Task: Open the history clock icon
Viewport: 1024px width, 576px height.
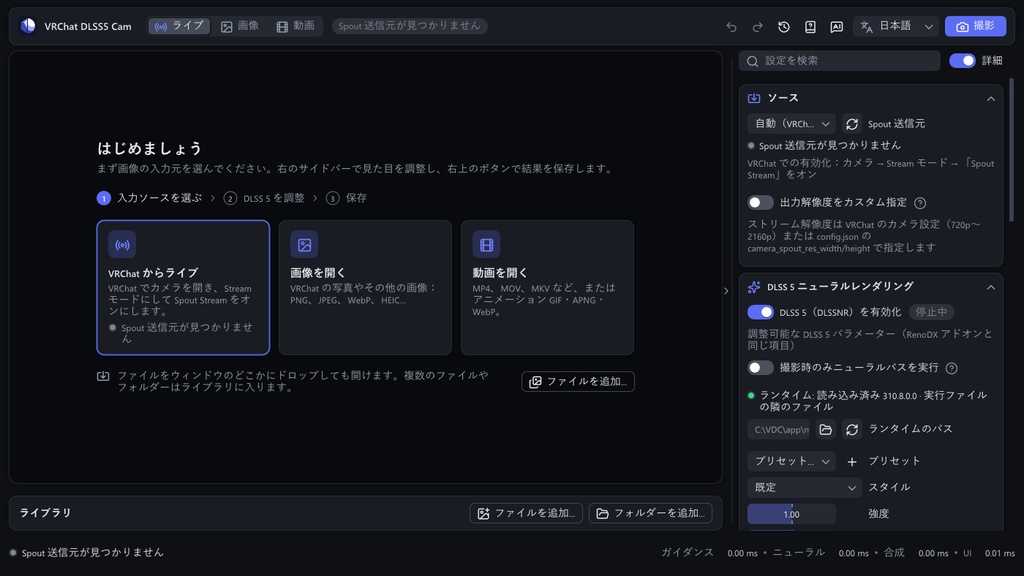Action: 784,27
